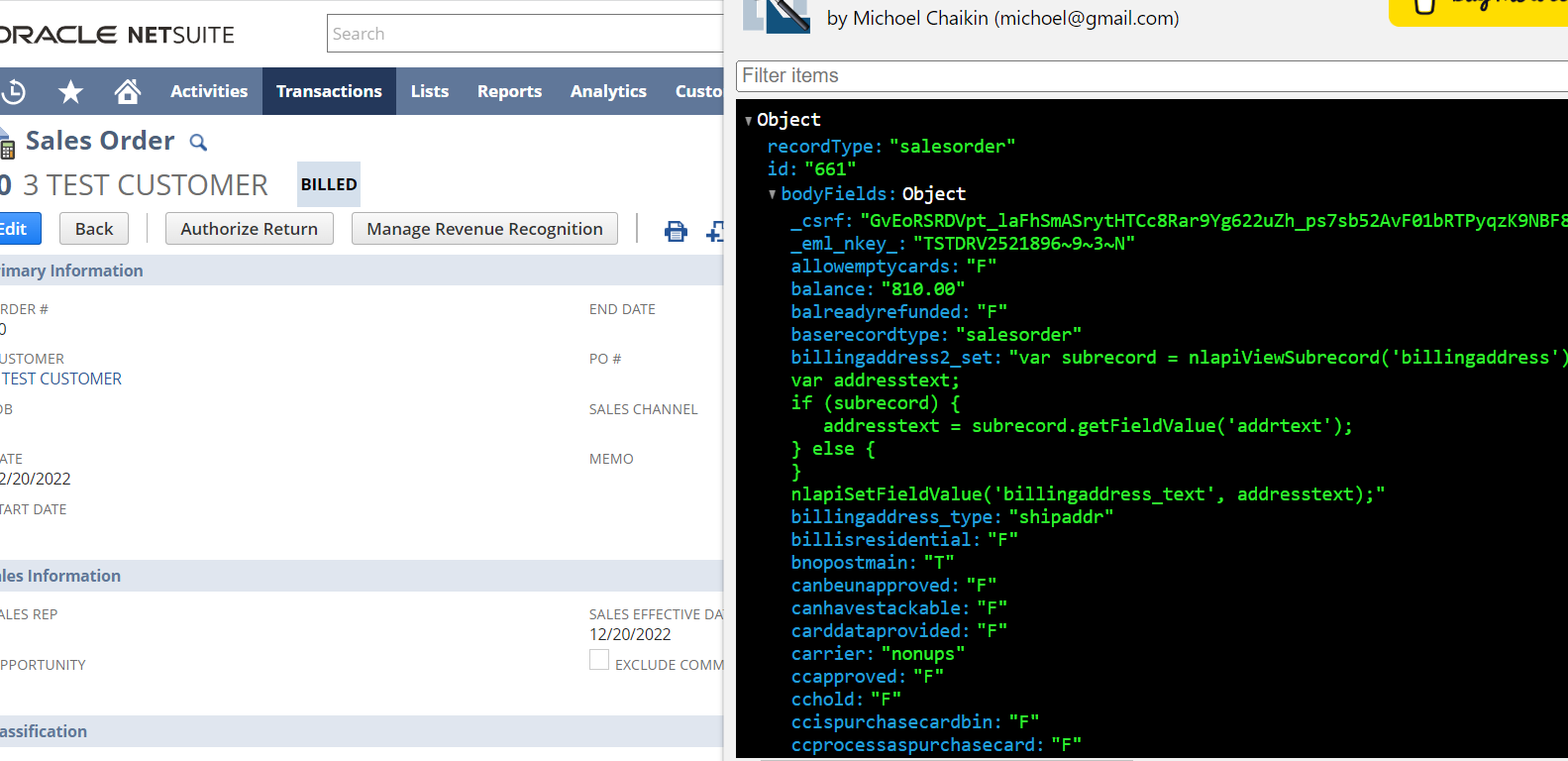
Task: Go to the Home icon
Action: pos(128,91)
